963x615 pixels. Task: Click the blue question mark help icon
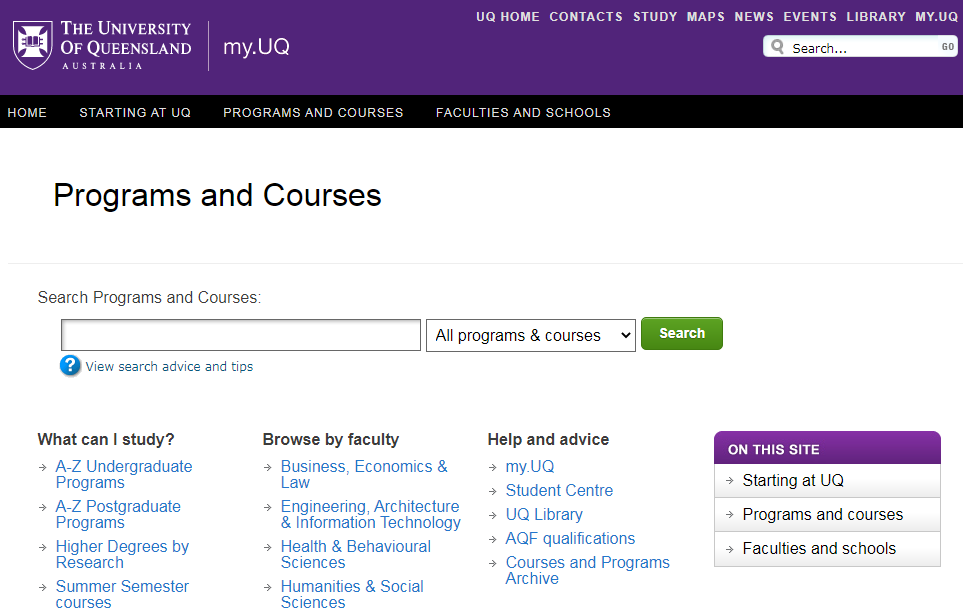coord(70,366)
